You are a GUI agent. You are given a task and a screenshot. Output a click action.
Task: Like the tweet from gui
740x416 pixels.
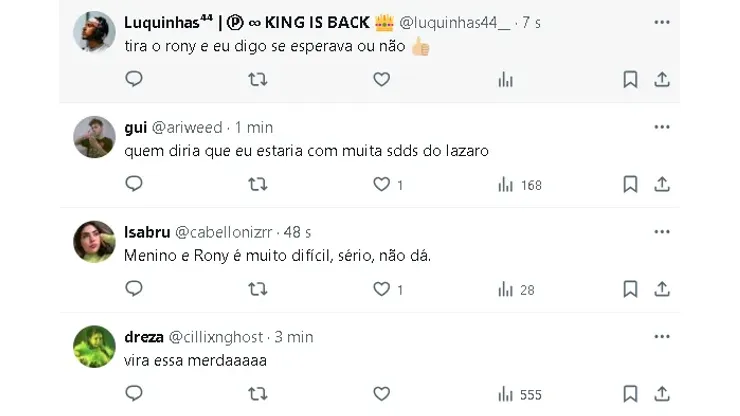pyautogui.click(x=381, y=184)
